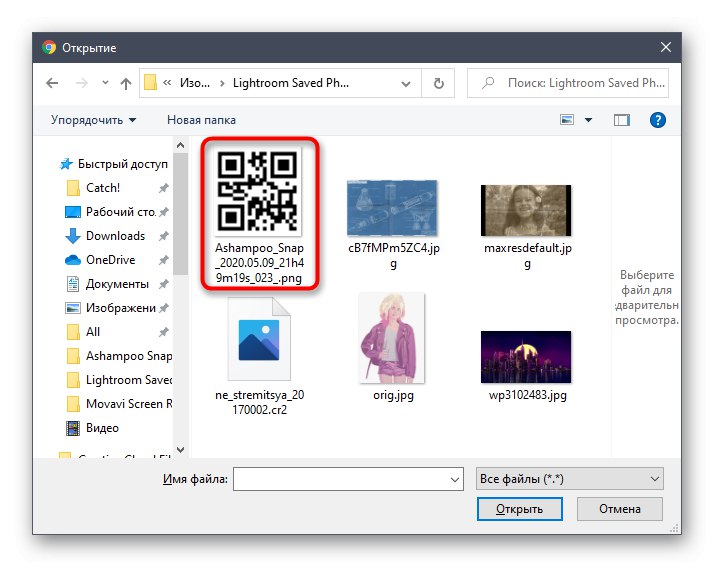Click the Документы document icon
The width and height of the screenshot is (714, 567).
(73, 284)
